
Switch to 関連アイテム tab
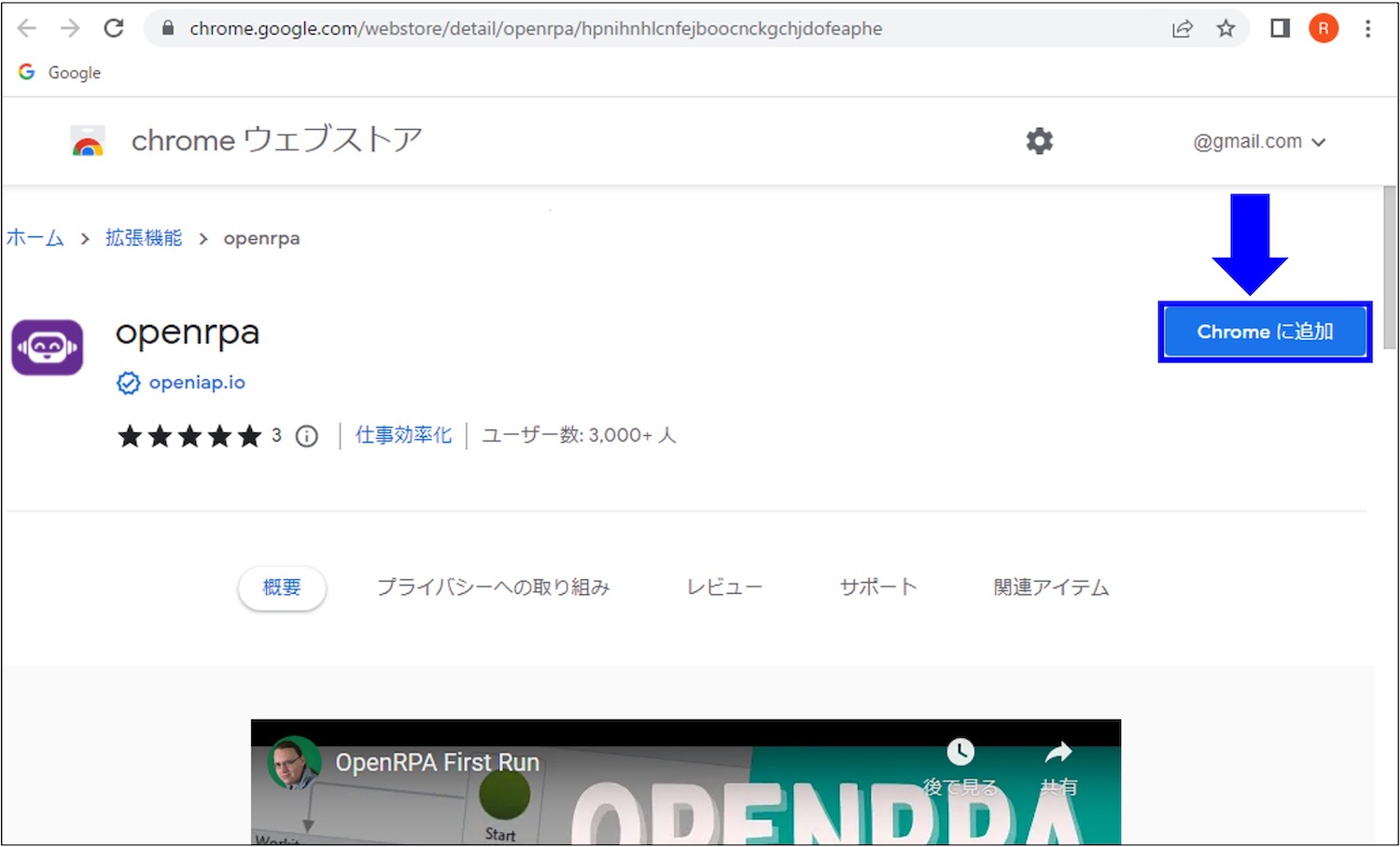pos(1051,587)
